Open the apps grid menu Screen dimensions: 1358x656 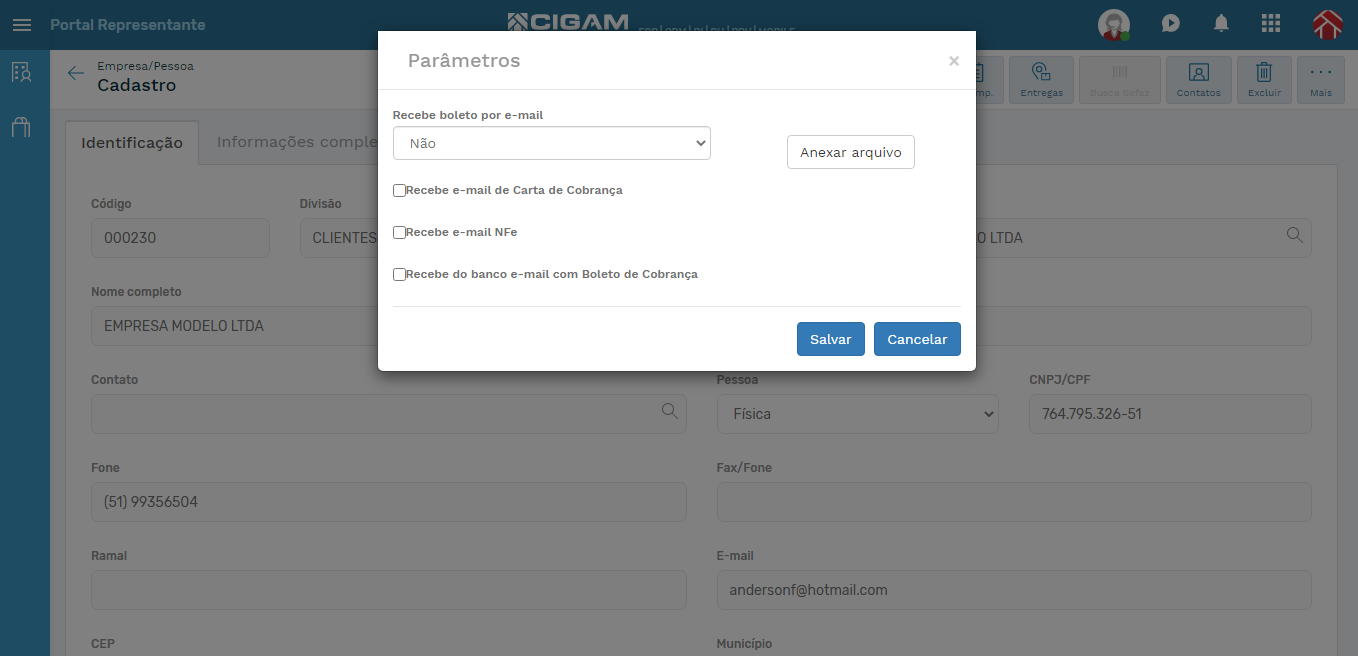1271,24
